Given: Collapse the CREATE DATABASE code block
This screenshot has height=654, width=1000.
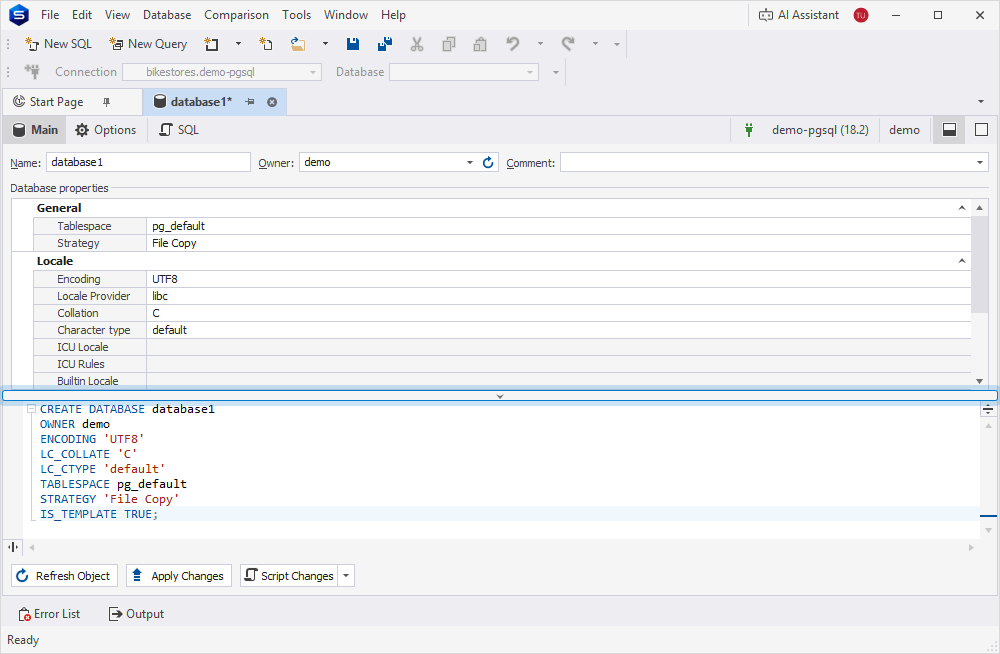Looking at the screenshot, I should (x=31, y=409).
